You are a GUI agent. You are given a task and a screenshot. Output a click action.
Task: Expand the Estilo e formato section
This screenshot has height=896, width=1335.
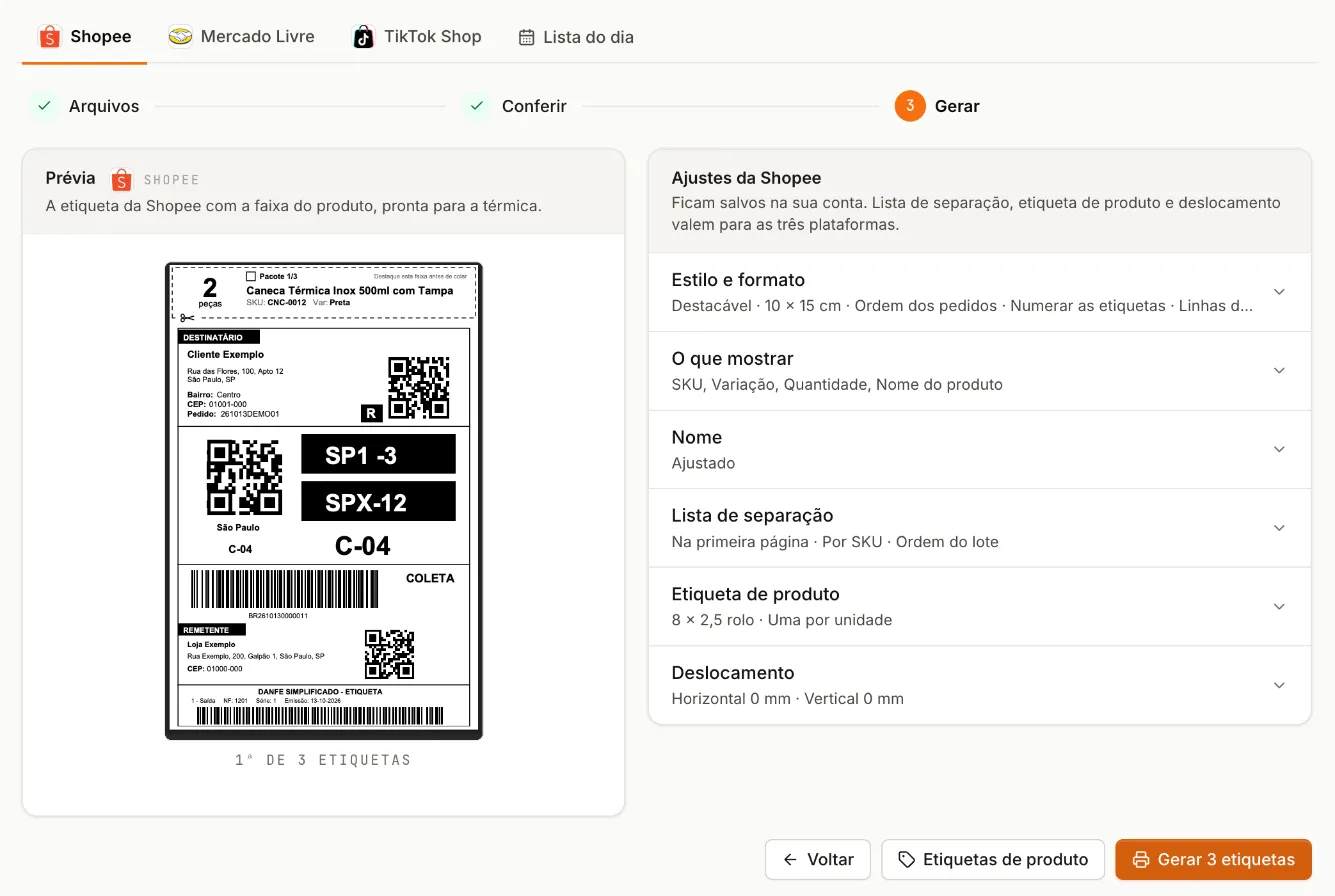980,292
